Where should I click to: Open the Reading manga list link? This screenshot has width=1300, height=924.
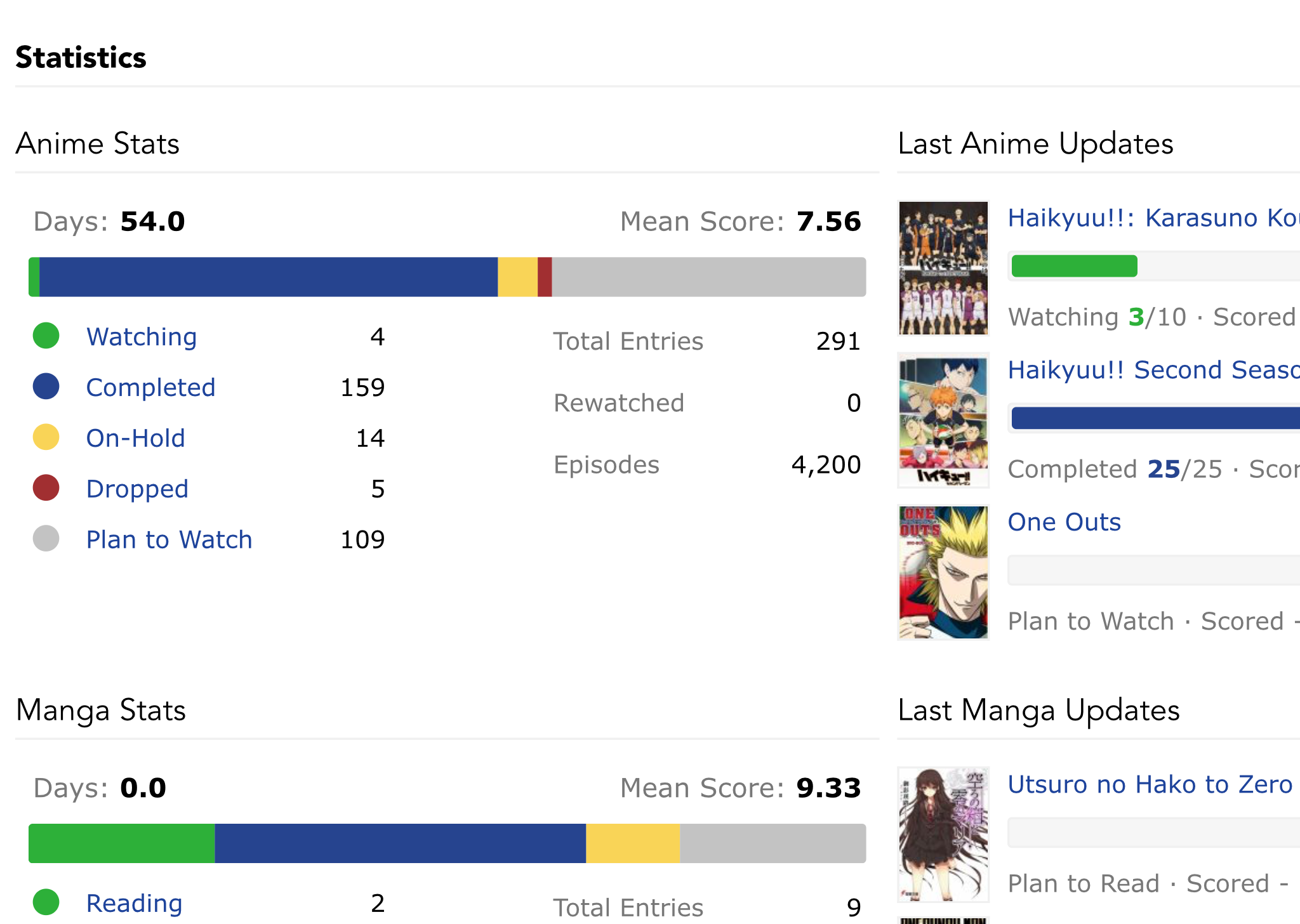click(x=135, y=904)
